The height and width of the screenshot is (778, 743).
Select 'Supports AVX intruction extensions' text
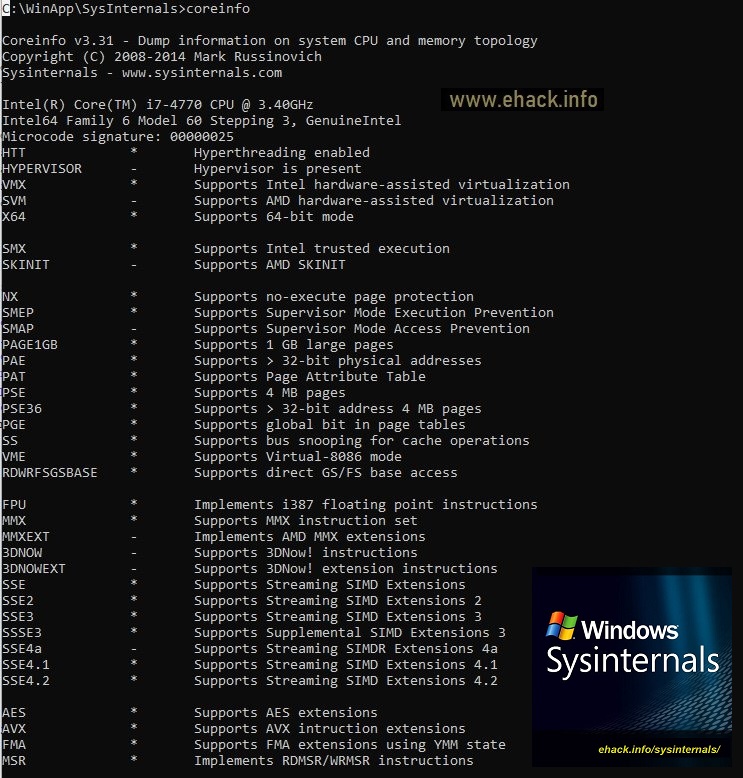(x=330, y=729)
